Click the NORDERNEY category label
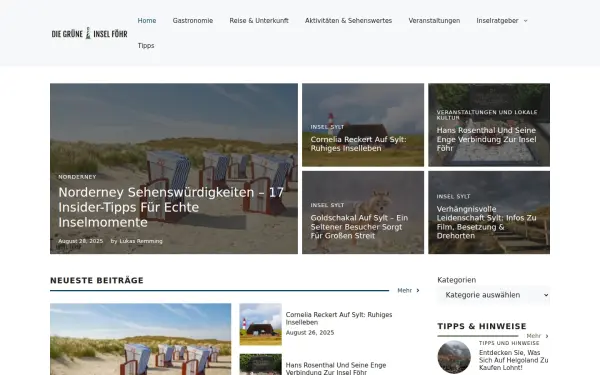 [77, 177]
